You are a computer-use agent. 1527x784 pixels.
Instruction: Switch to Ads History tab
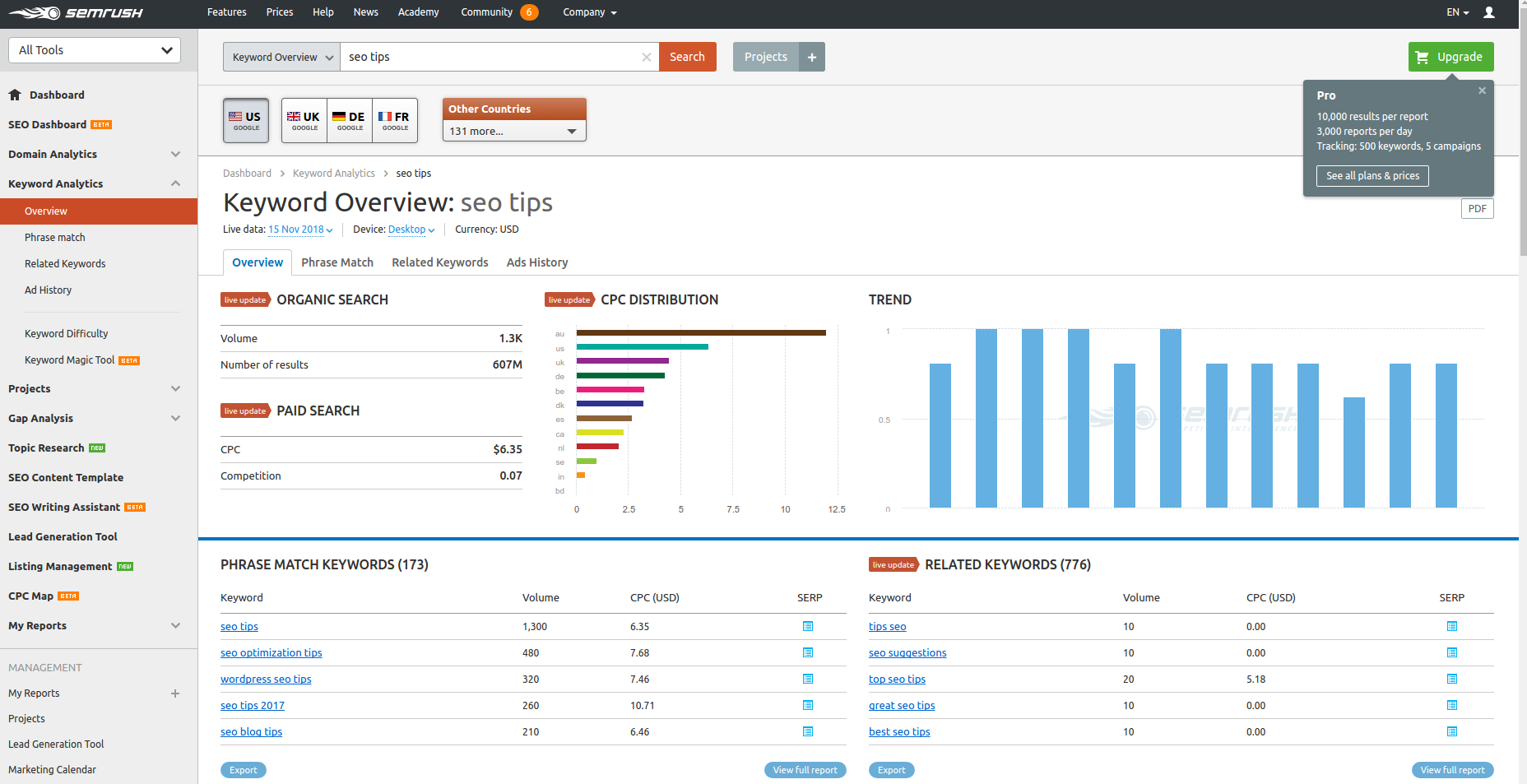(x=537, y=262)
